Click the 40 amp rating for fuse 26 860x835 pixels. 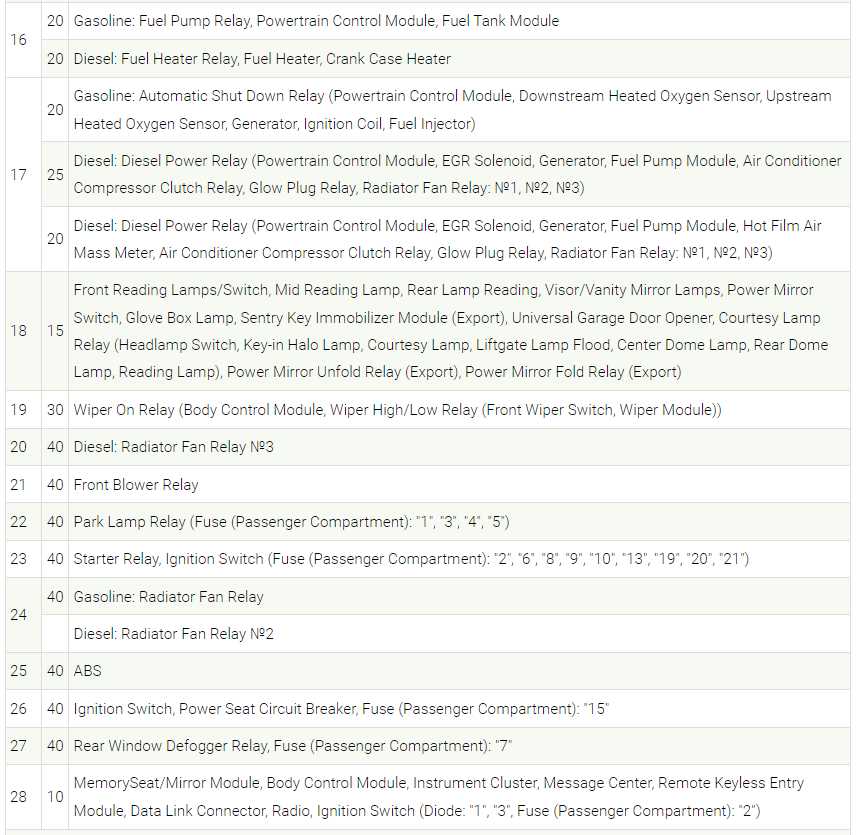[x=55, y=709]
